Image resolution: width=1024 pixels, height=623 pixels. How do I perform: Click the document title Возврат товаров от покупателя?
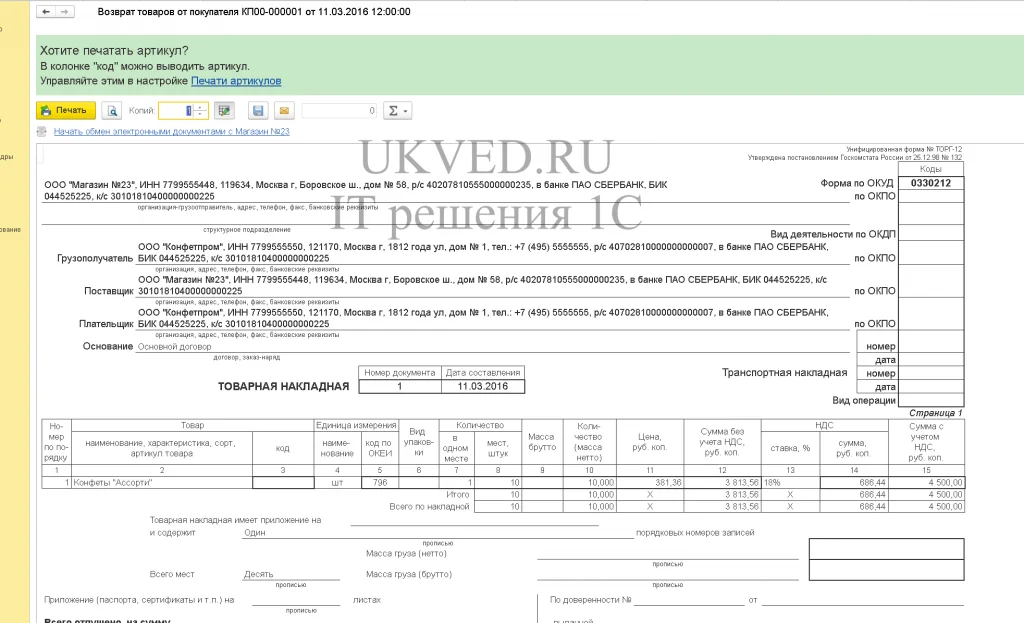pos(254,12)
